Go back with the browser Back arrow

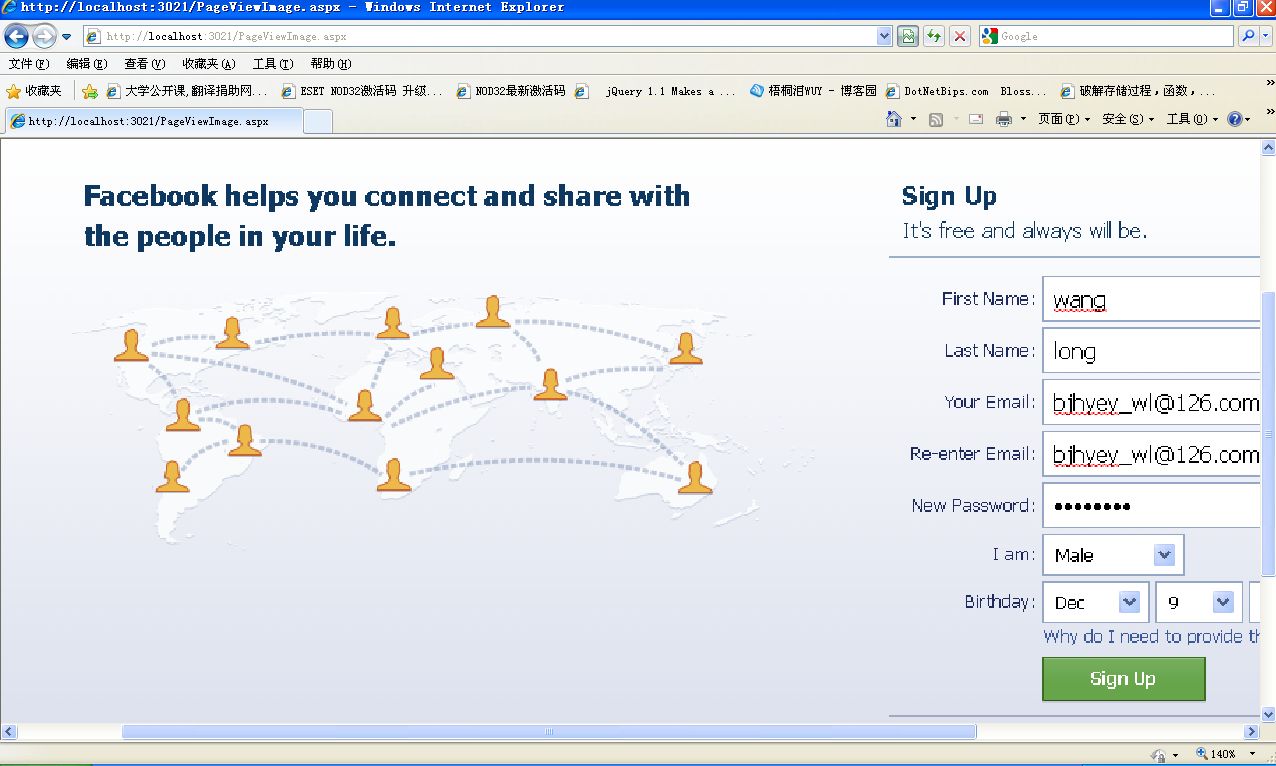16,37
